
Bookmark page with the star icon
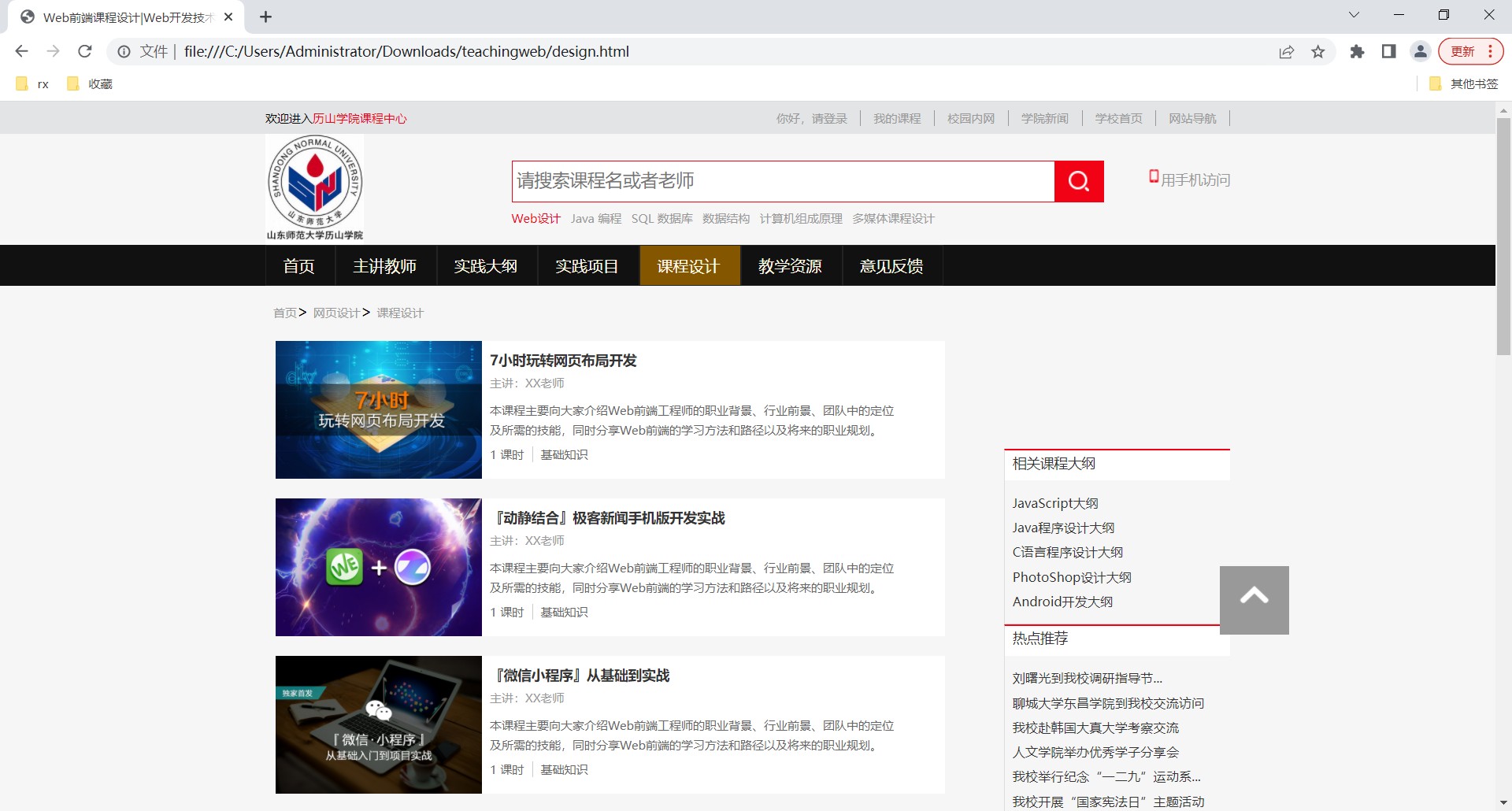[1318, 52]
